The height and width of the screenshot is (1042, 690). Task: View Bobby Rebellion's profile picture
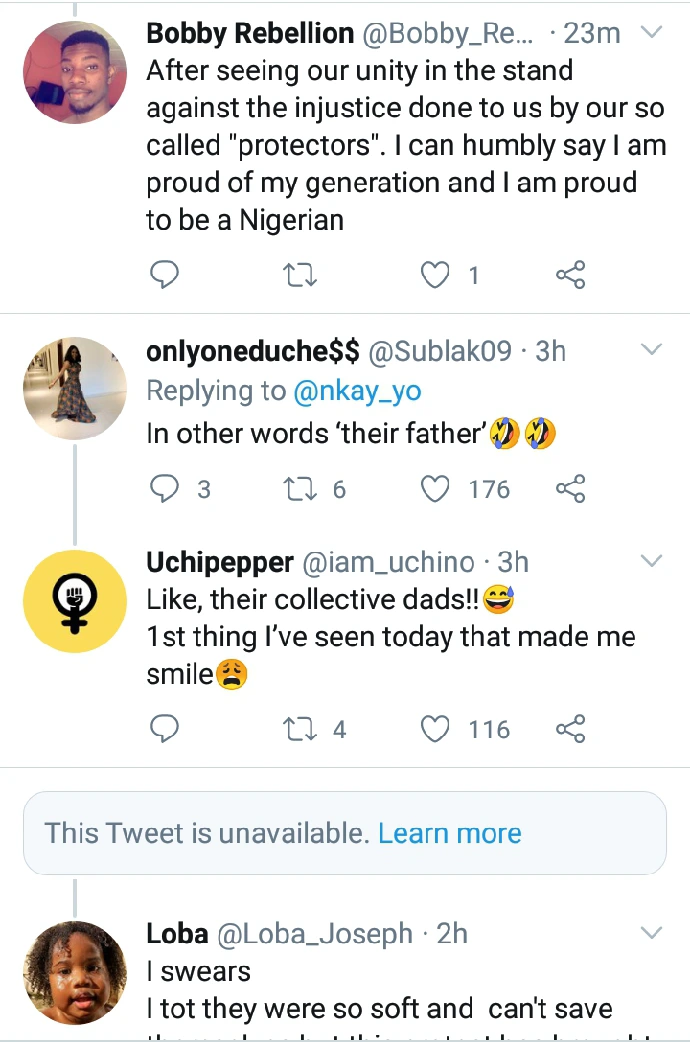pos(75,72)
